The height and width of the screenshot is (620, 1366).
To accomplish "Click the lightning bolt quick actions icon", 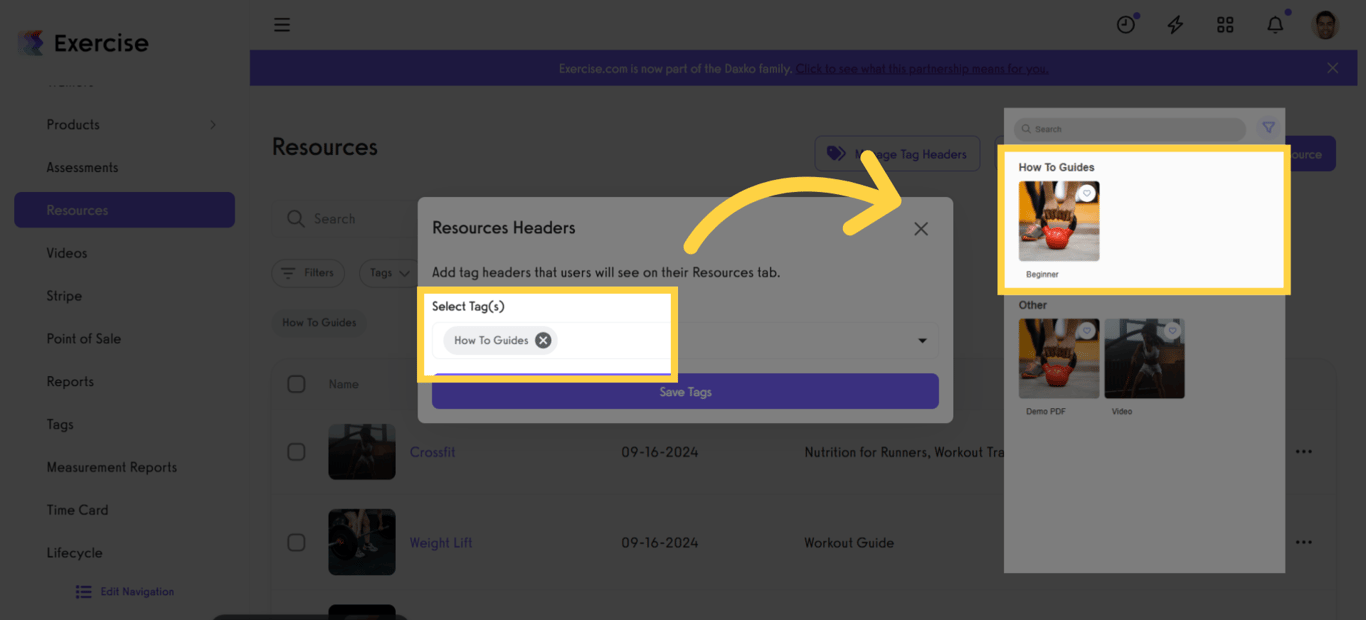I will click(1175, 24).
